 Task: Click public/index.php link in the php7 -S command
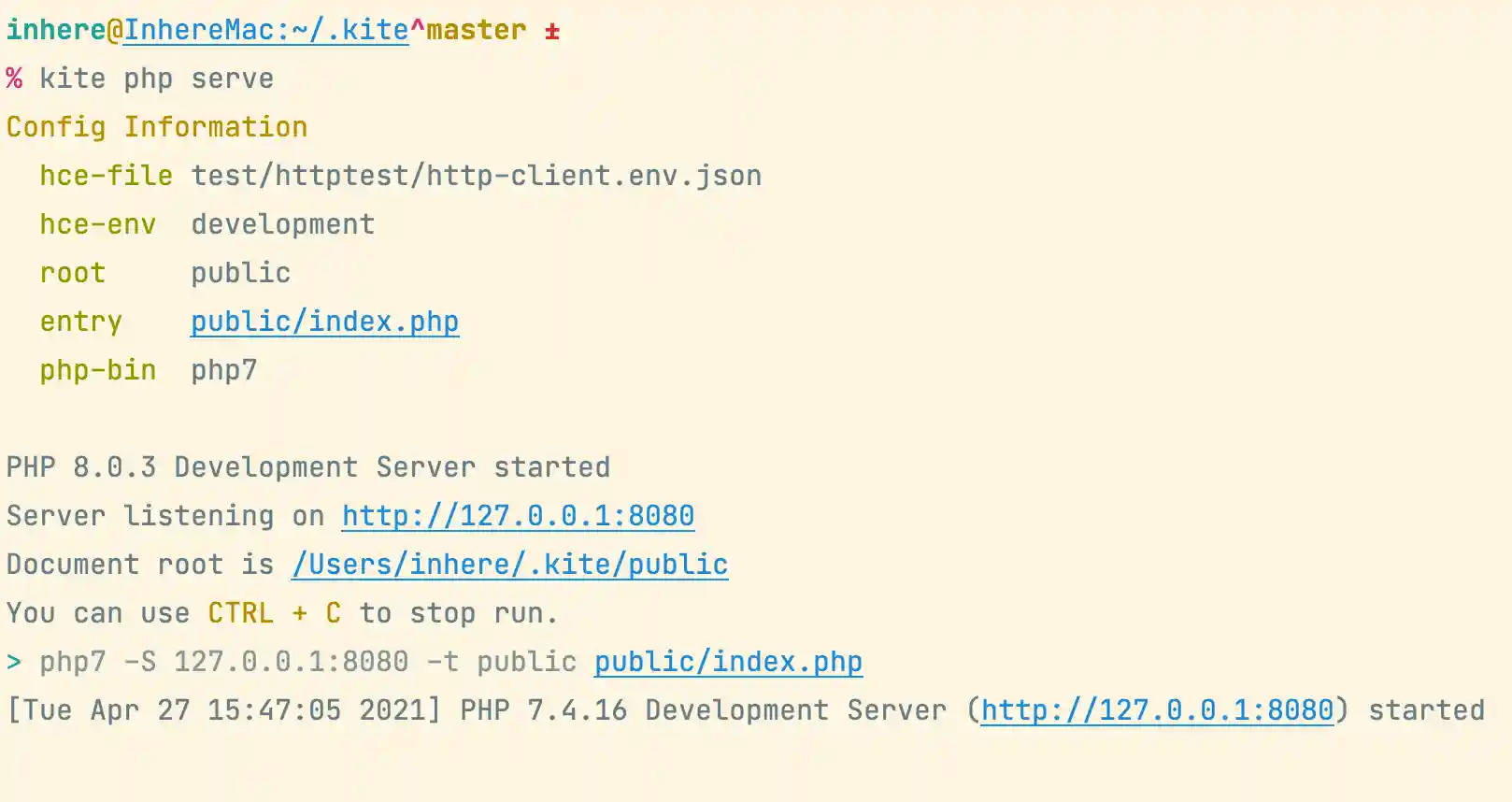click(x=728, y=662)
